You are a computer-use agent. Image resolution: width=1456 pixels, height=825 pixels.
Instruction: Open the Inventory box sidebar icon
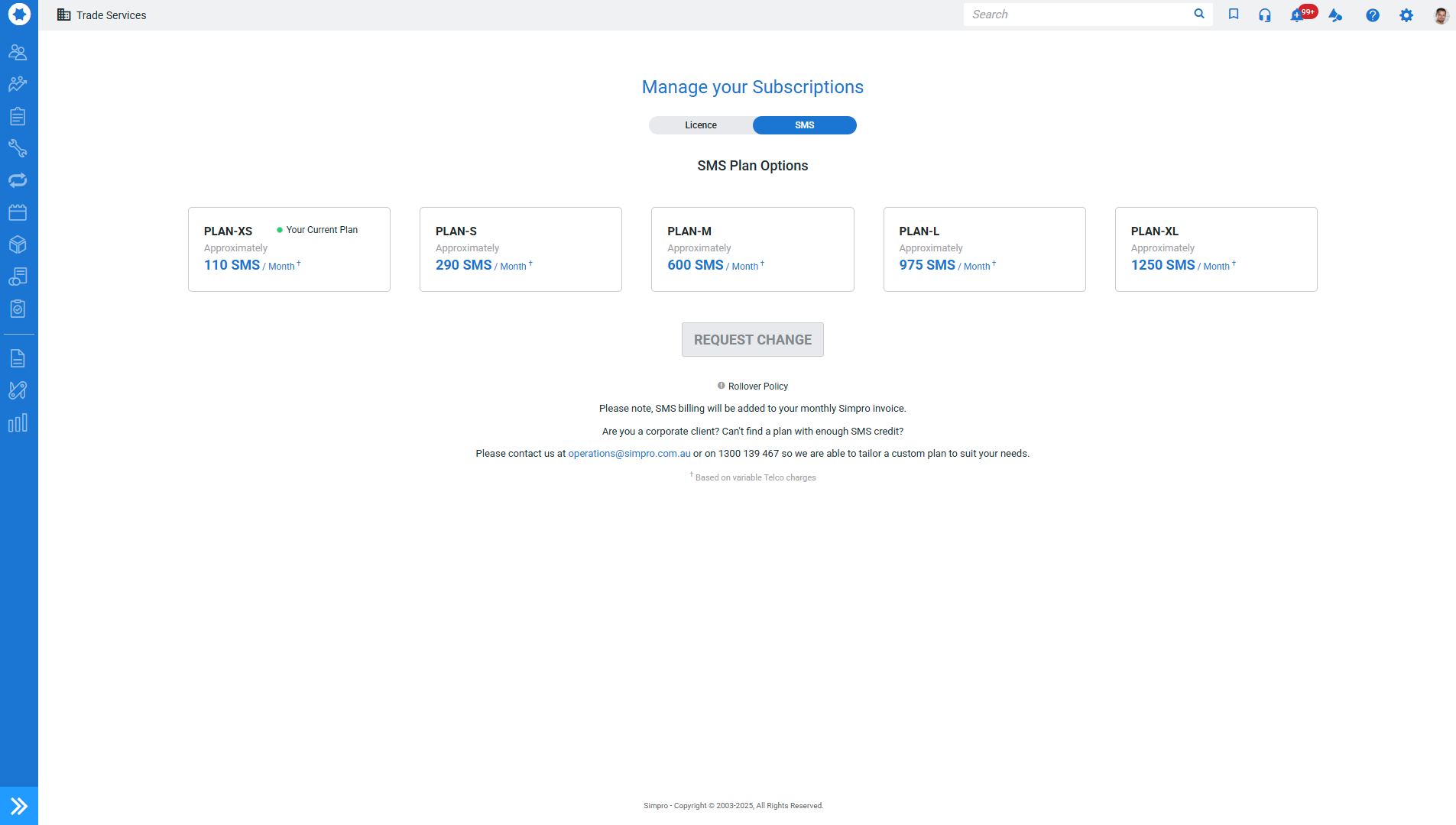[x=18, y=244]
